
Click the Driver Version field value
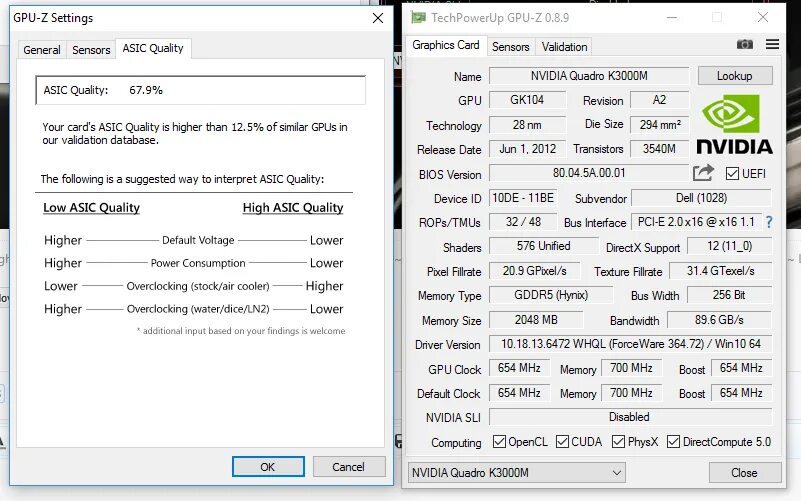point(630,344)
